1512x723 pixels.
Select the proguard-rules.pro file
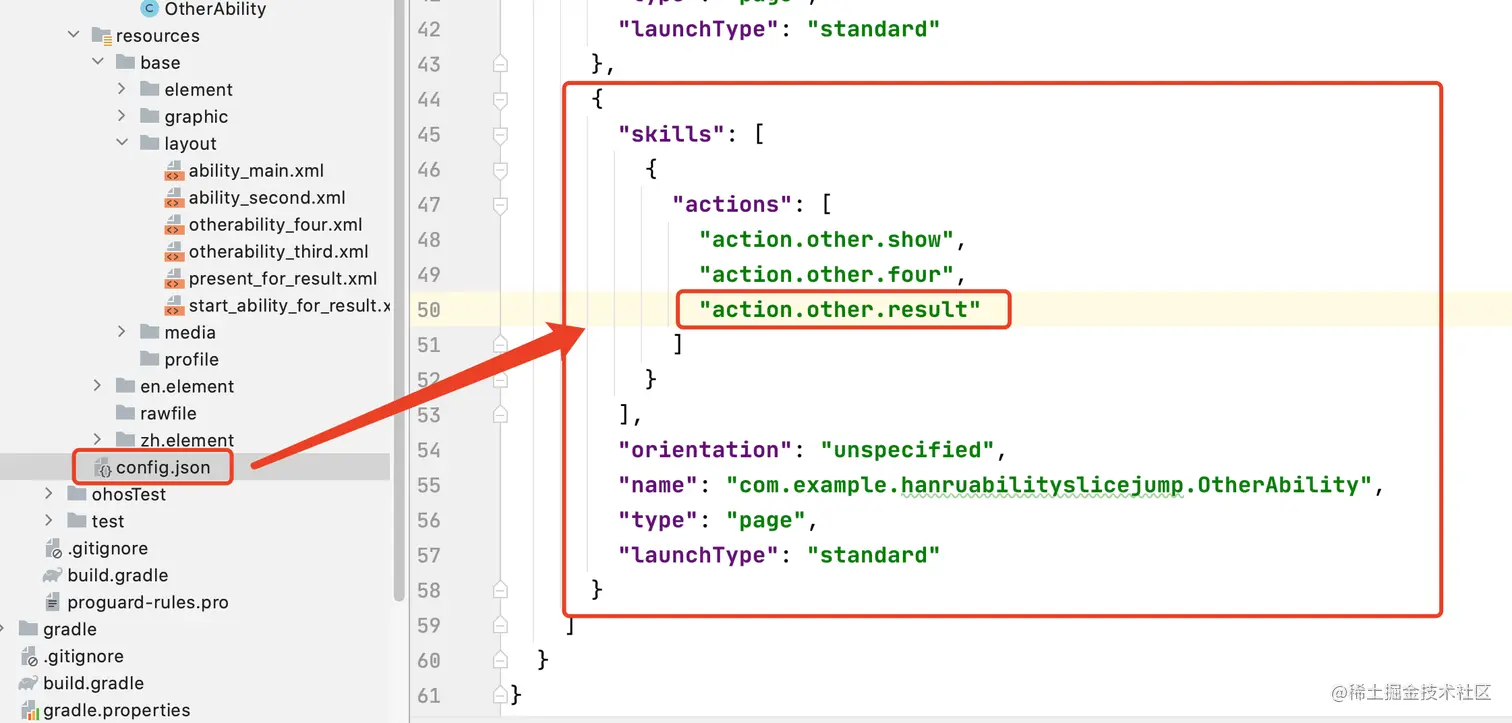[147, 602]
